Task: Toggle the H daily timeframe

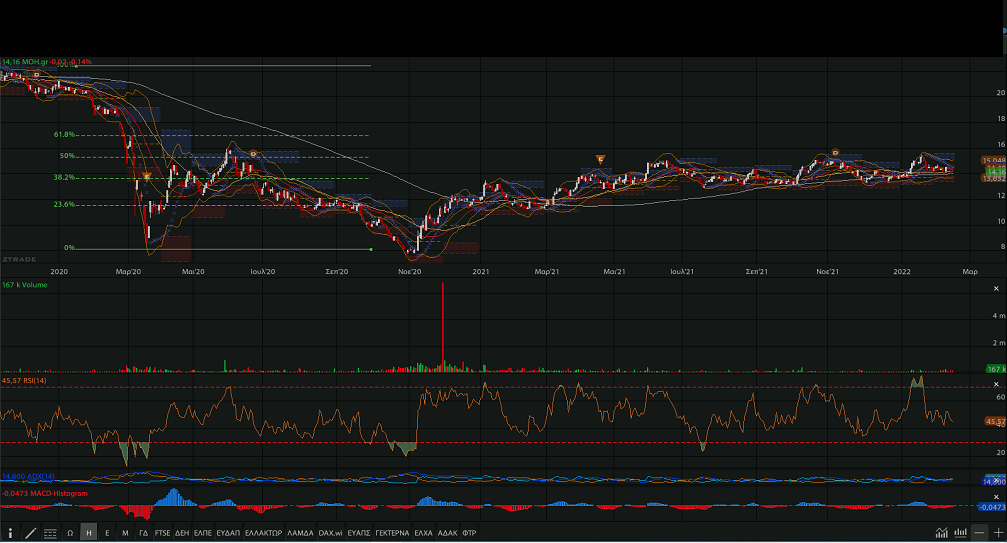Action: point(89,533)
